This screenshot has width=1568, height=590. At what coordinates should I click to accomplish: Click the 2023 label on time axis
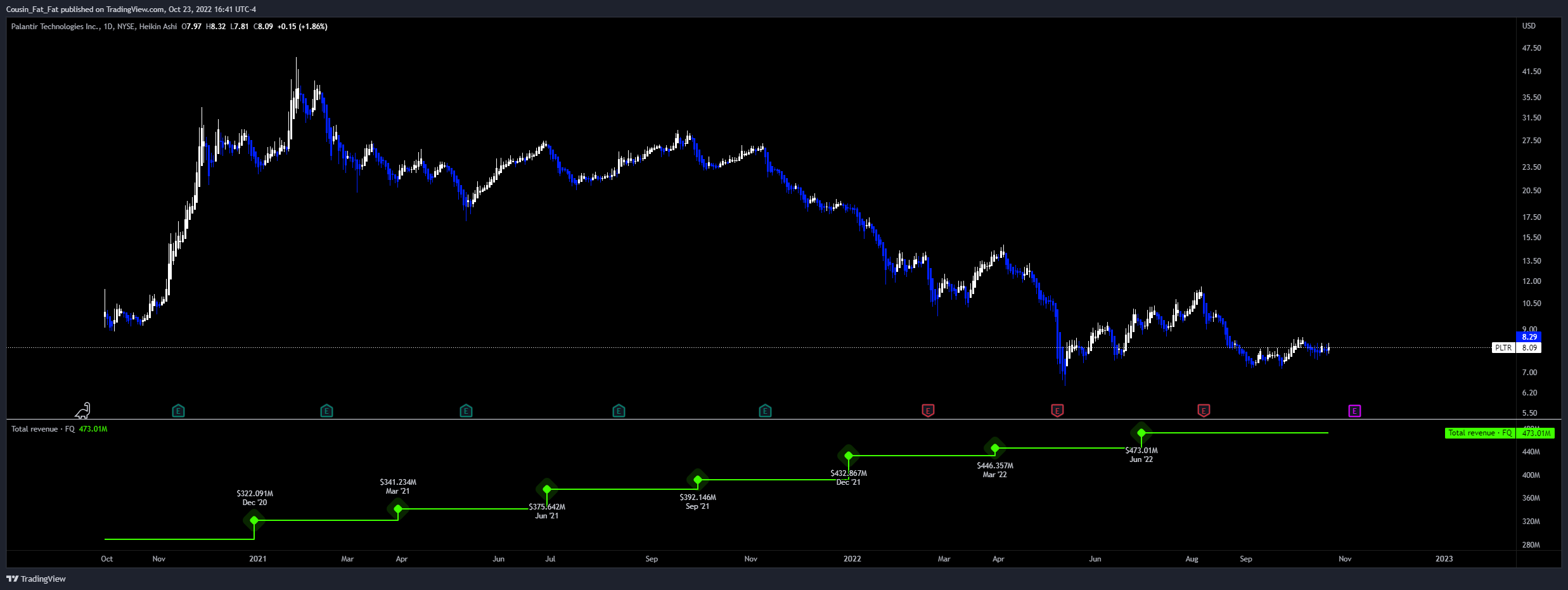tap(1444, 559)
